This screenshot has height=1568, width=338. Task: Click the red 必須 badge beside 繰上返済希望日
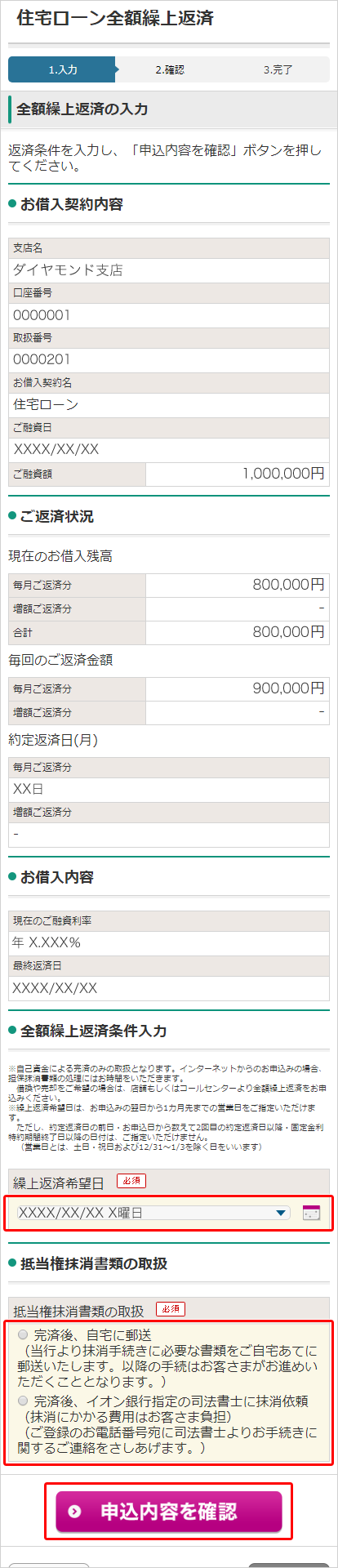pos(131,1181)
